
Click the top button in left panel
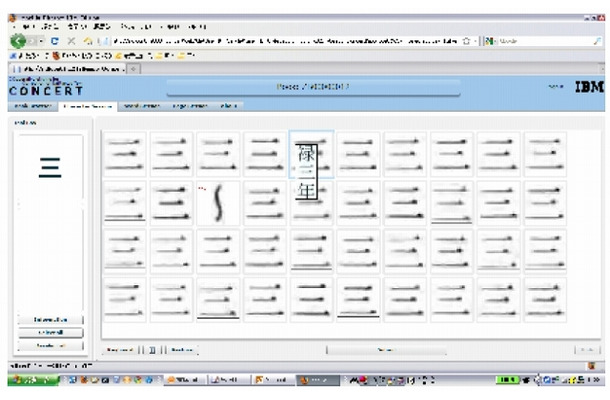51,320
